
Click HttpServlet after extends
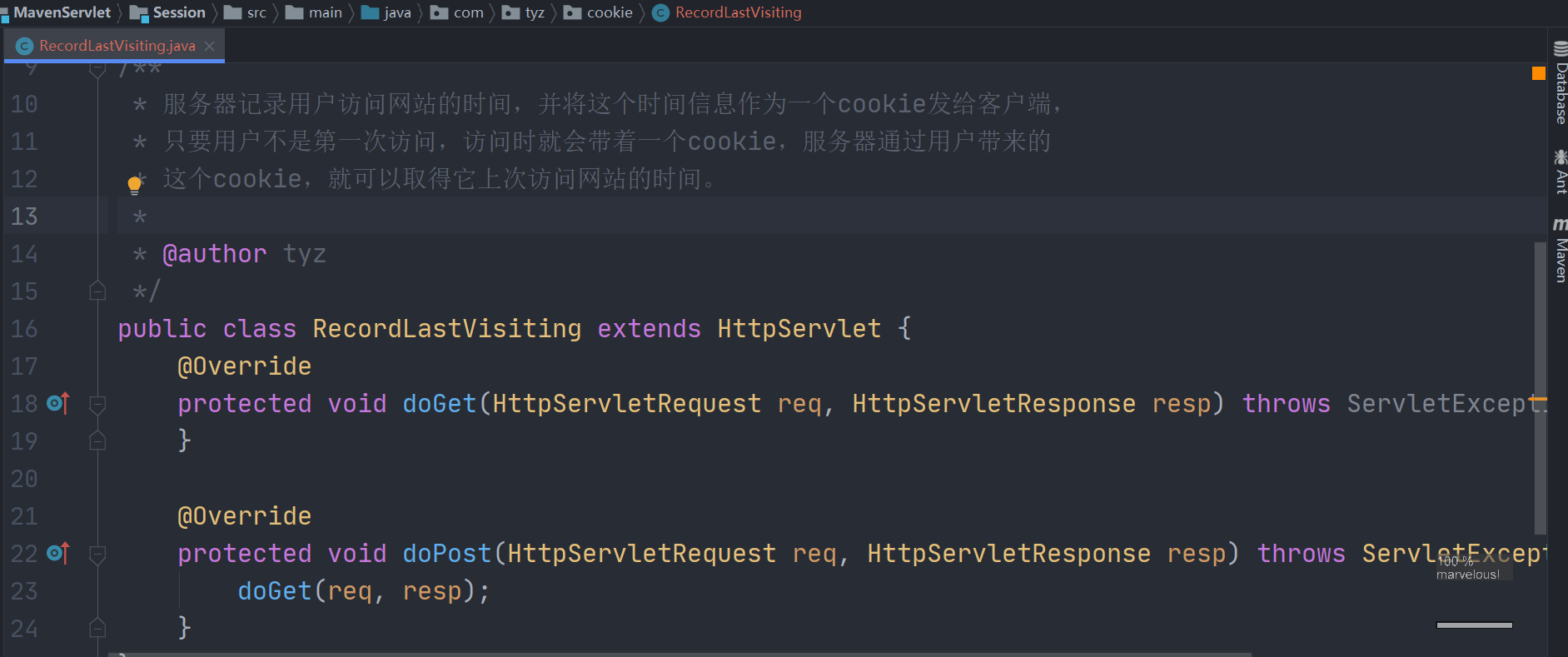coord(799,329)
